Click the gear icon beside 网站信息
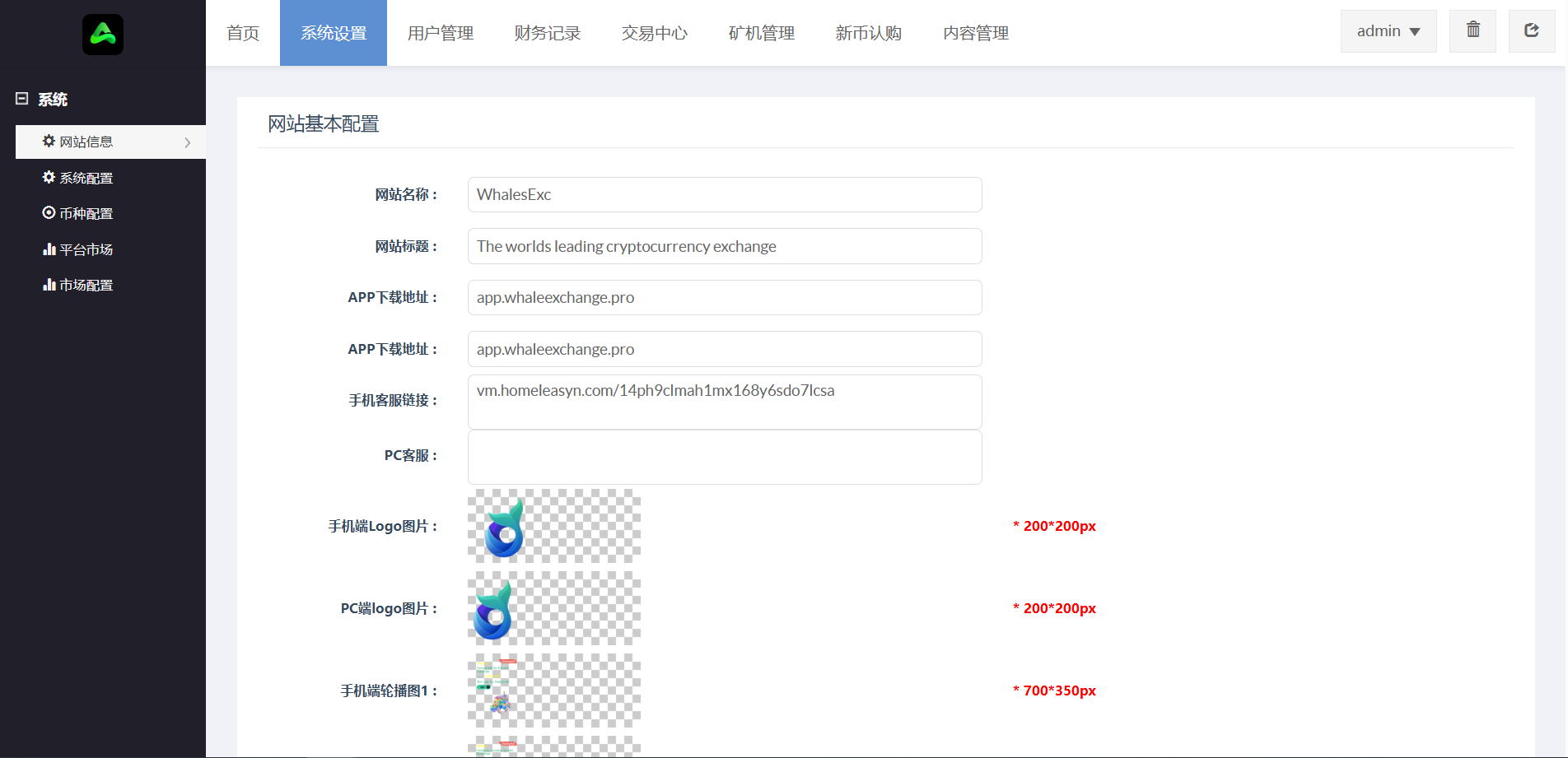This screenshot has height=758, width=1568. point(49,142)
